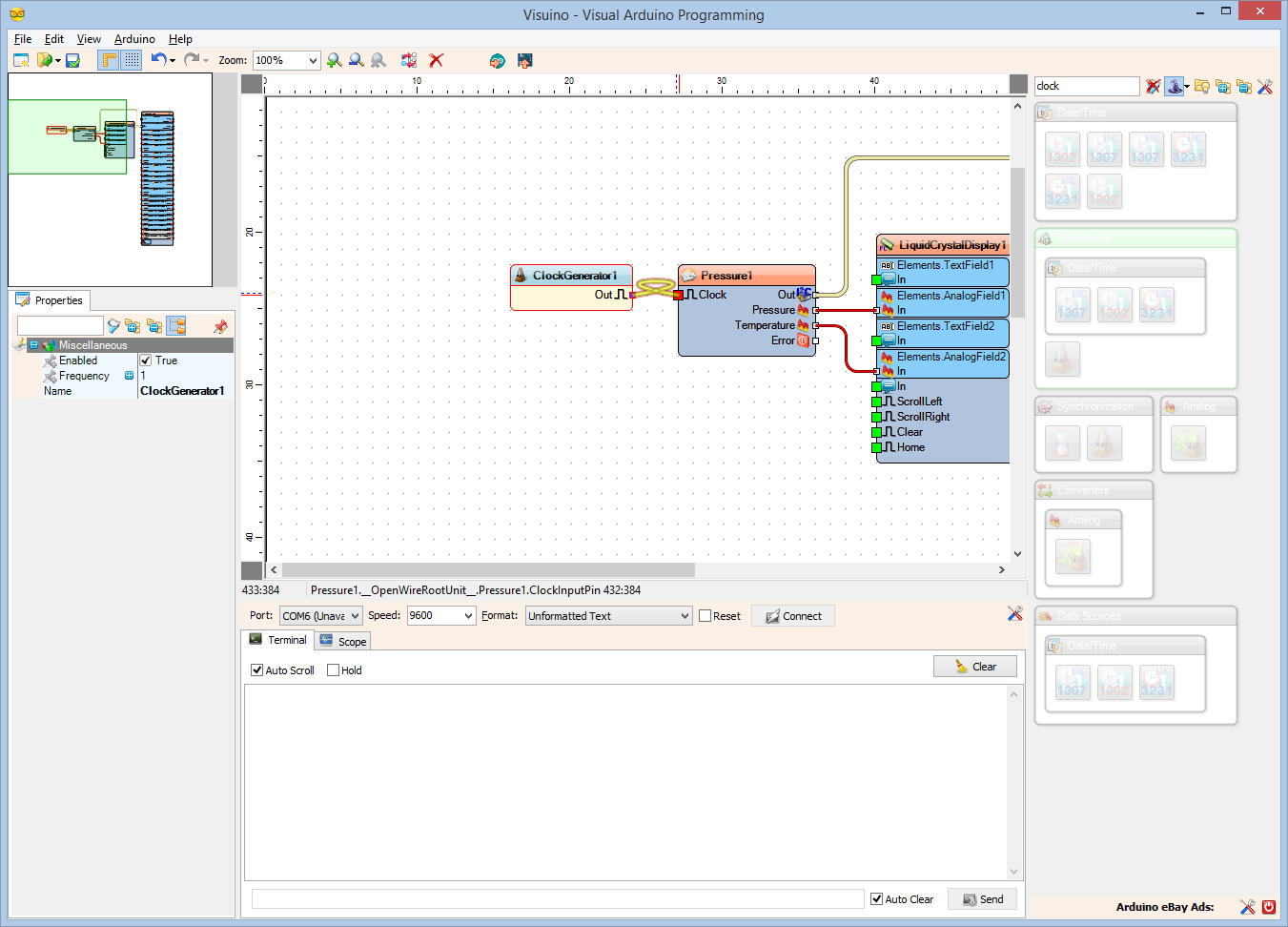Collapse the Miscellaneous property category

coord(33,345)
